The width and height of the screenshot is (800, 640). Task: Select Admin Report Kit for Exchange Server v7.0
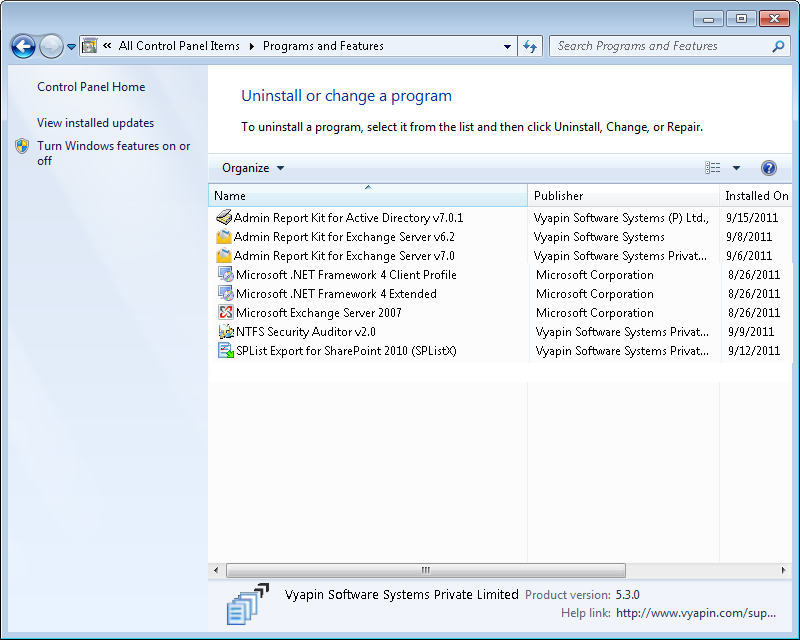click(x=344, y=256)
